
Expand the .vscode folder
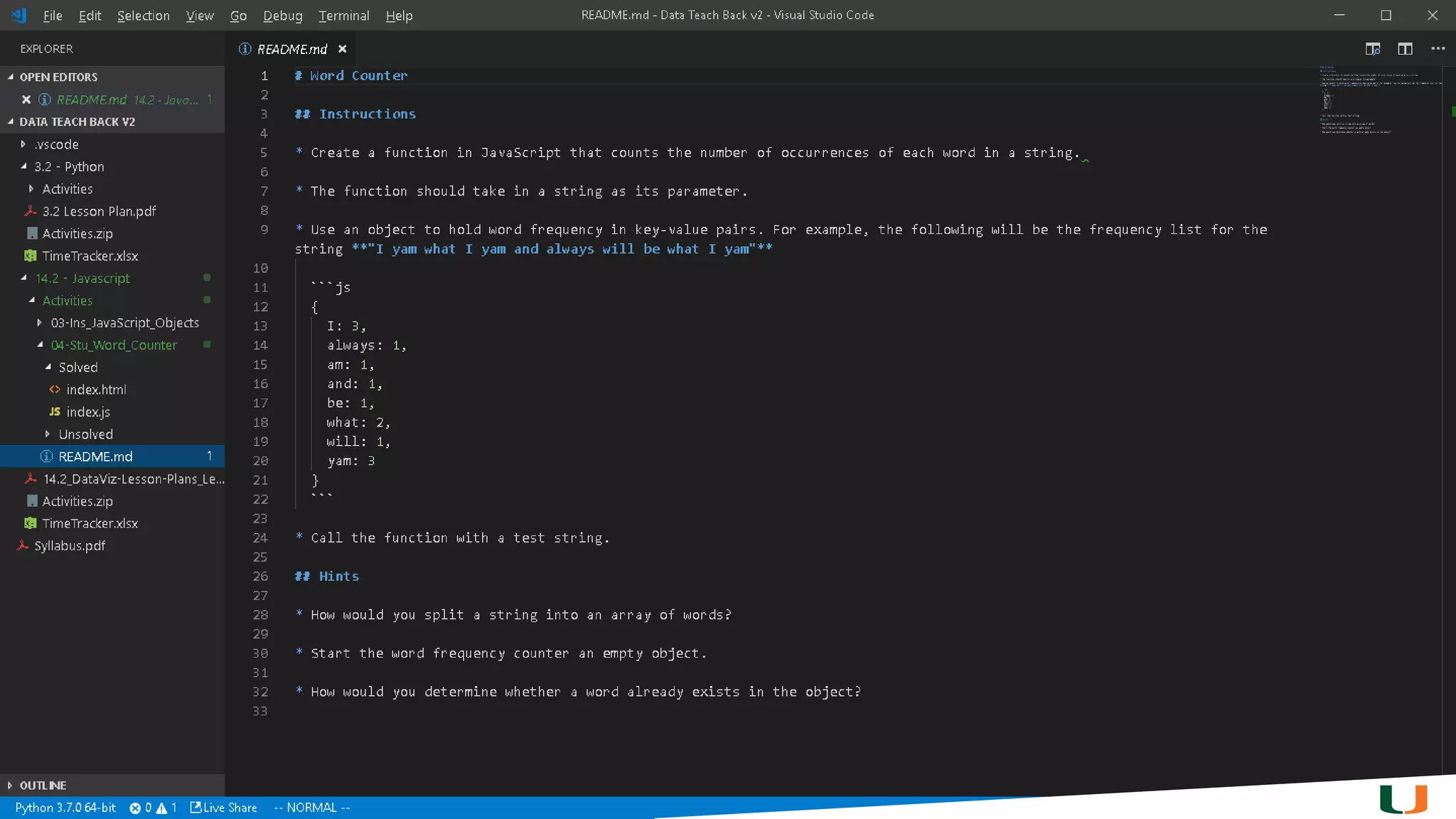(x=57, y=144)
